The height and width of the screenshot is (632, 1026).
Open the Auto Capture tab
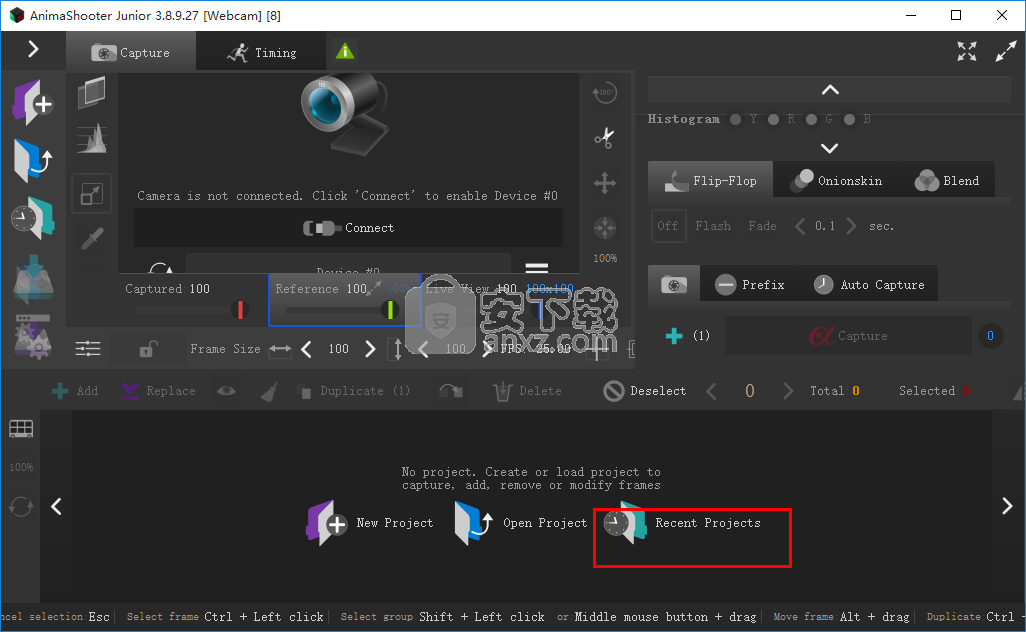coord(869,284)
